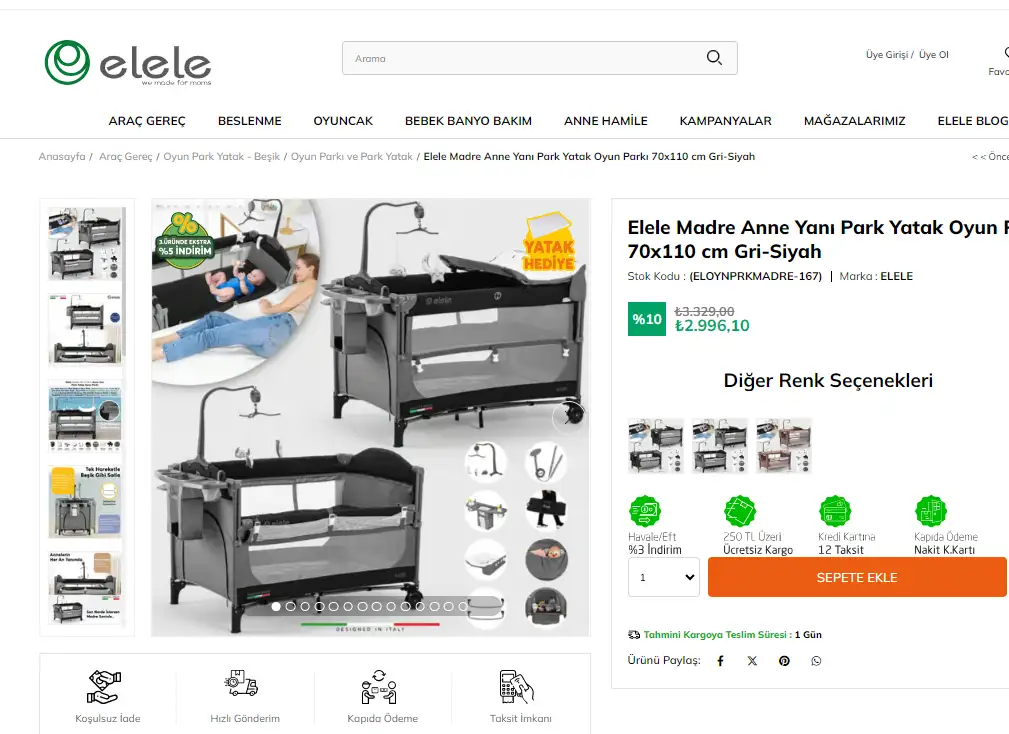Open the Üye Girişi link
Image resolution: width=1009 pixels, height=734 pixels.
(887, 55)
